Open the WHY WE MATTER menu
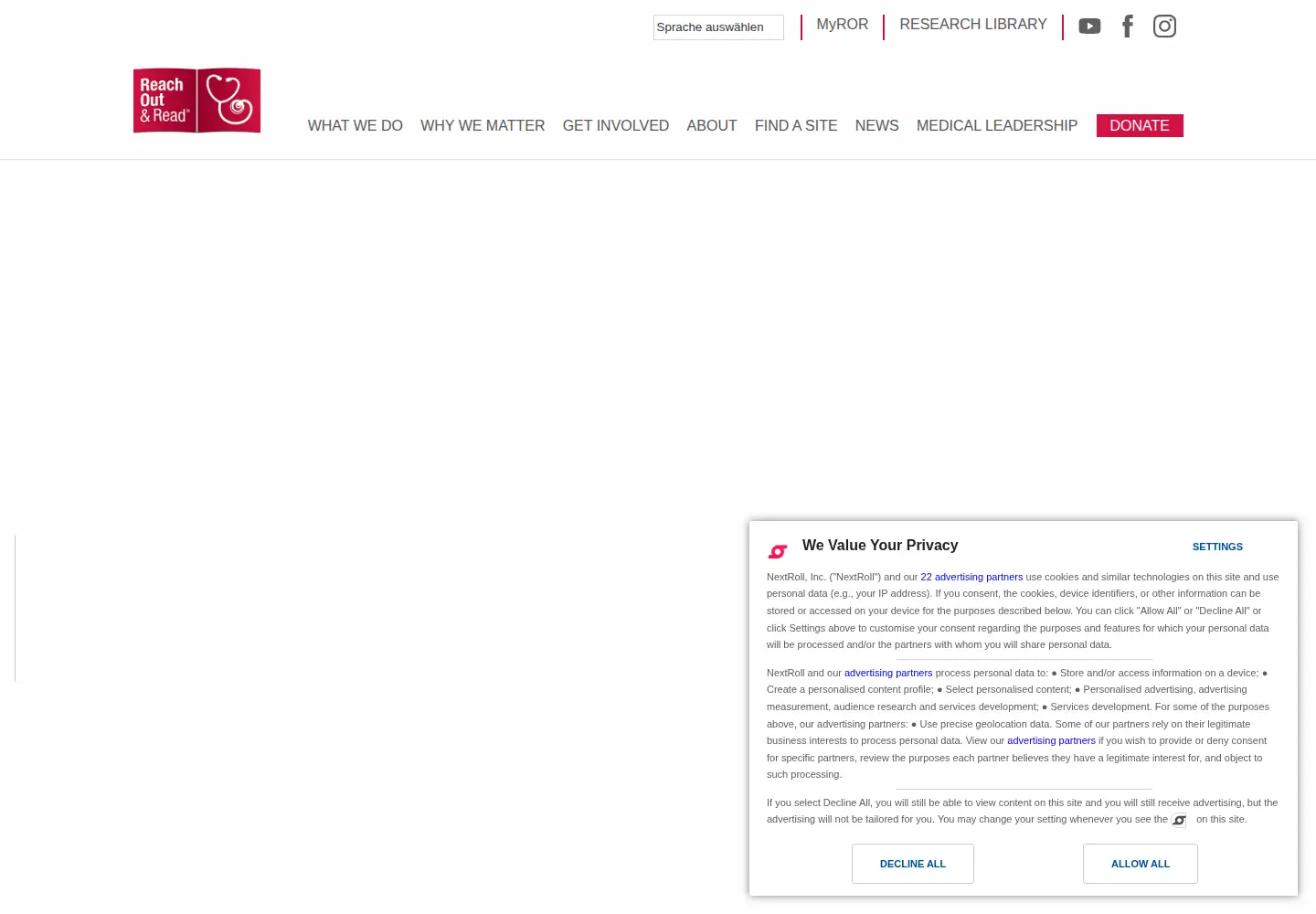 tap(483, 125)
